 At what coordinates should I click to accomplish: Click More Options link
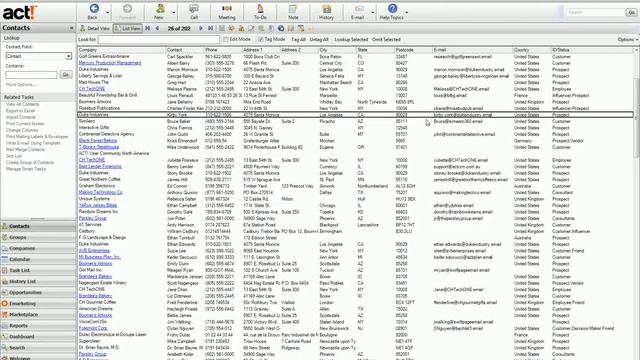click(21, 84)
